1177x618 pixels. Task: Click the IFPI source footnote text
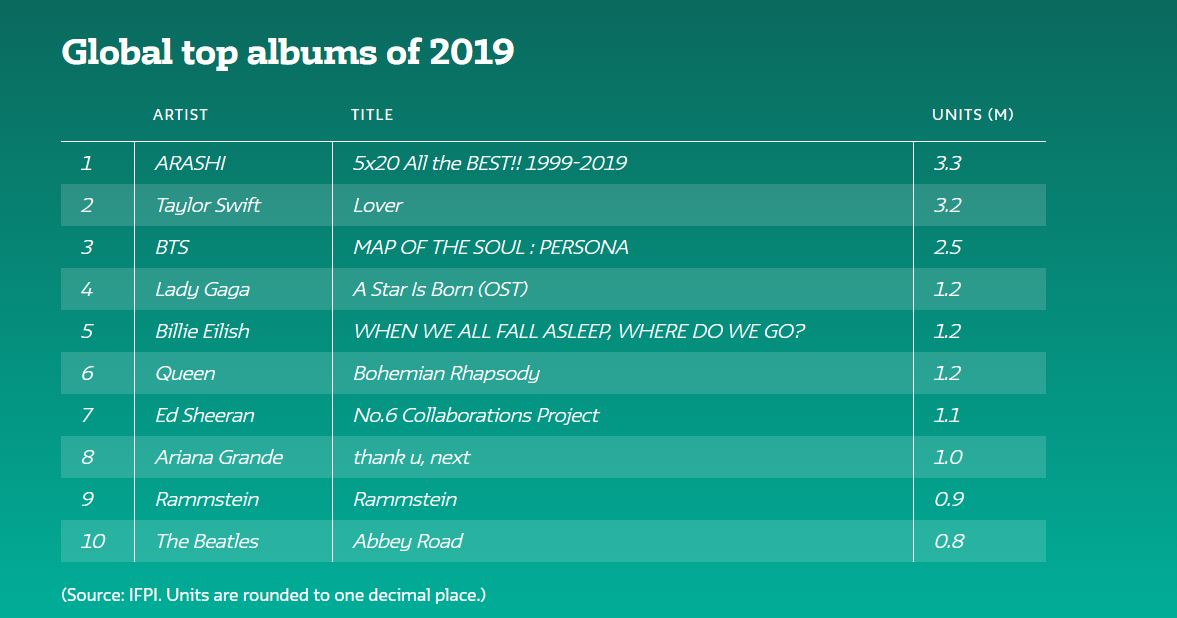click(273, 595)
